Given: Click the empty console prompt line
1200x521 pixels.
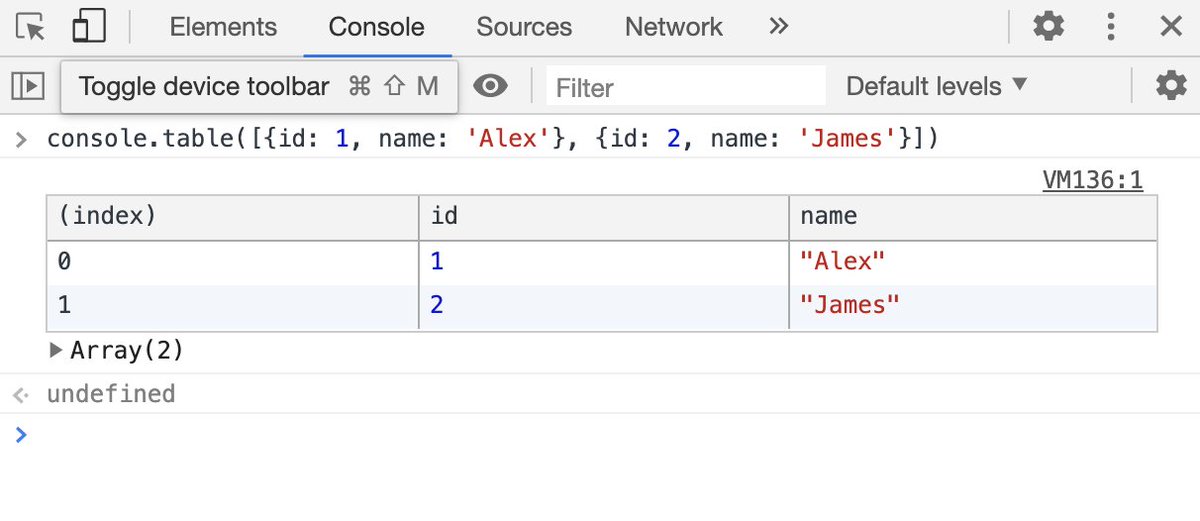Looking at the screenshot, I should (x=600, y=435).
